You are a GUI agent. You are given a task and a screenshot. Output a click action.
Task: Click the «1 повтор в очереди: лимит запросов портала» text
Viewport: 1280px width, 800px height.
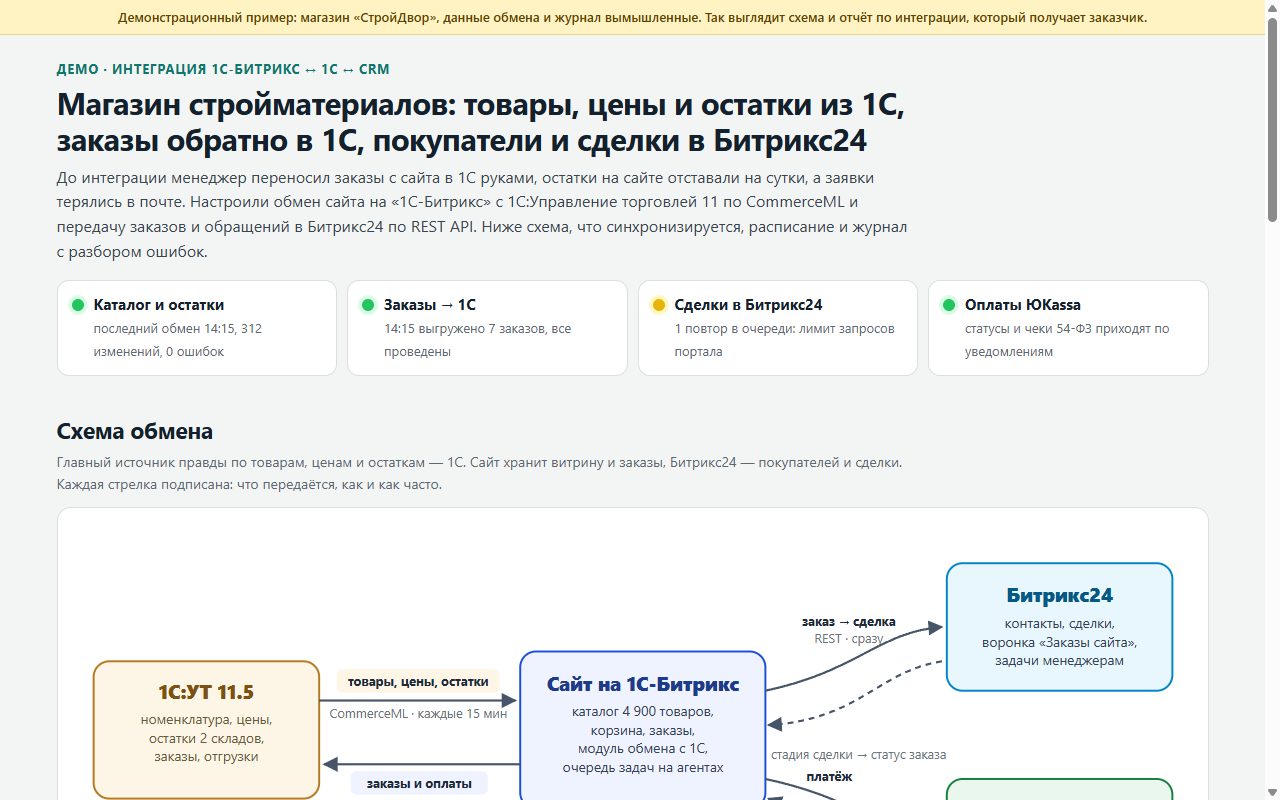pos(784,340)
